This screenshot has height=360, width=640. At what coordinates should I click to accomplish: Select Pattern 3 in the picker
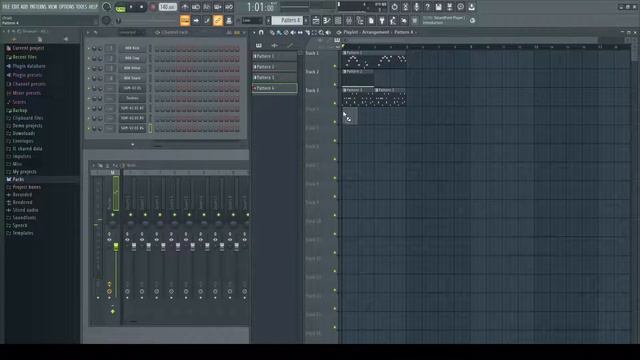[275, 78]
